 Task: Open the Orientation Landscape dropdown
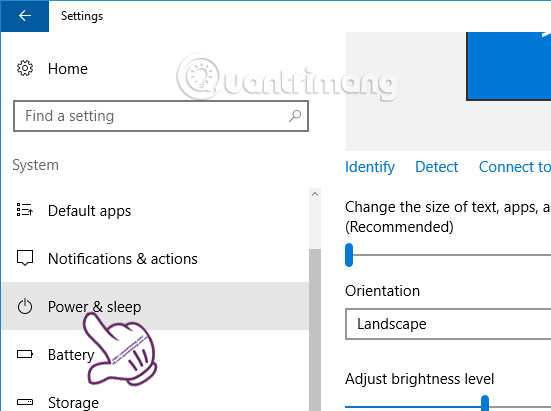448,324
